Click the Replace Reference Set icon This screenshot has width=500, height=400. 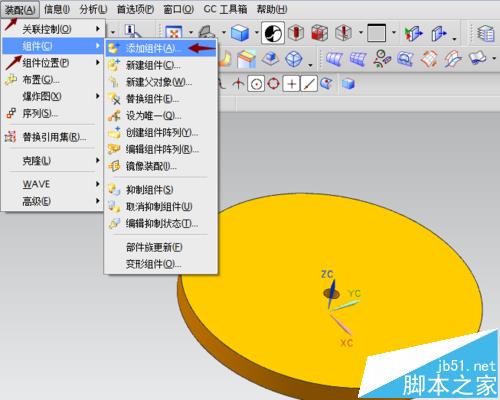(10, 137)
